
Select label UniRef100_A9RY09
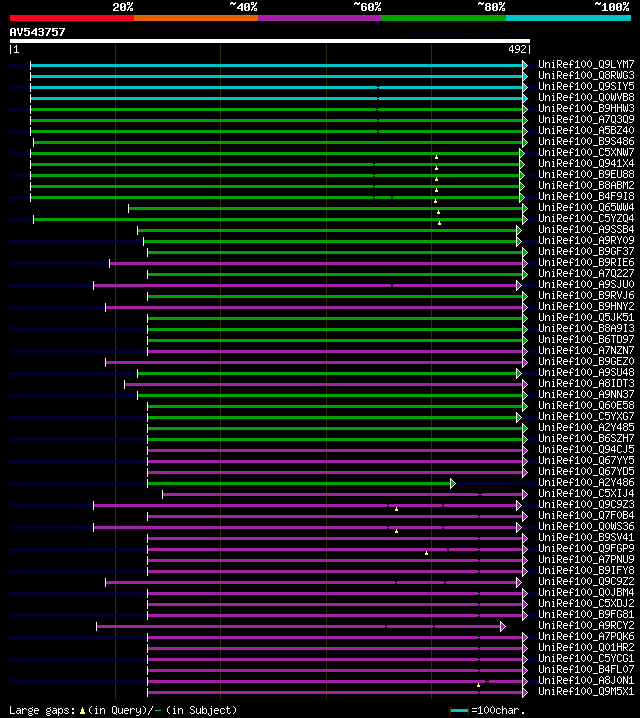(x=586, y=240)
